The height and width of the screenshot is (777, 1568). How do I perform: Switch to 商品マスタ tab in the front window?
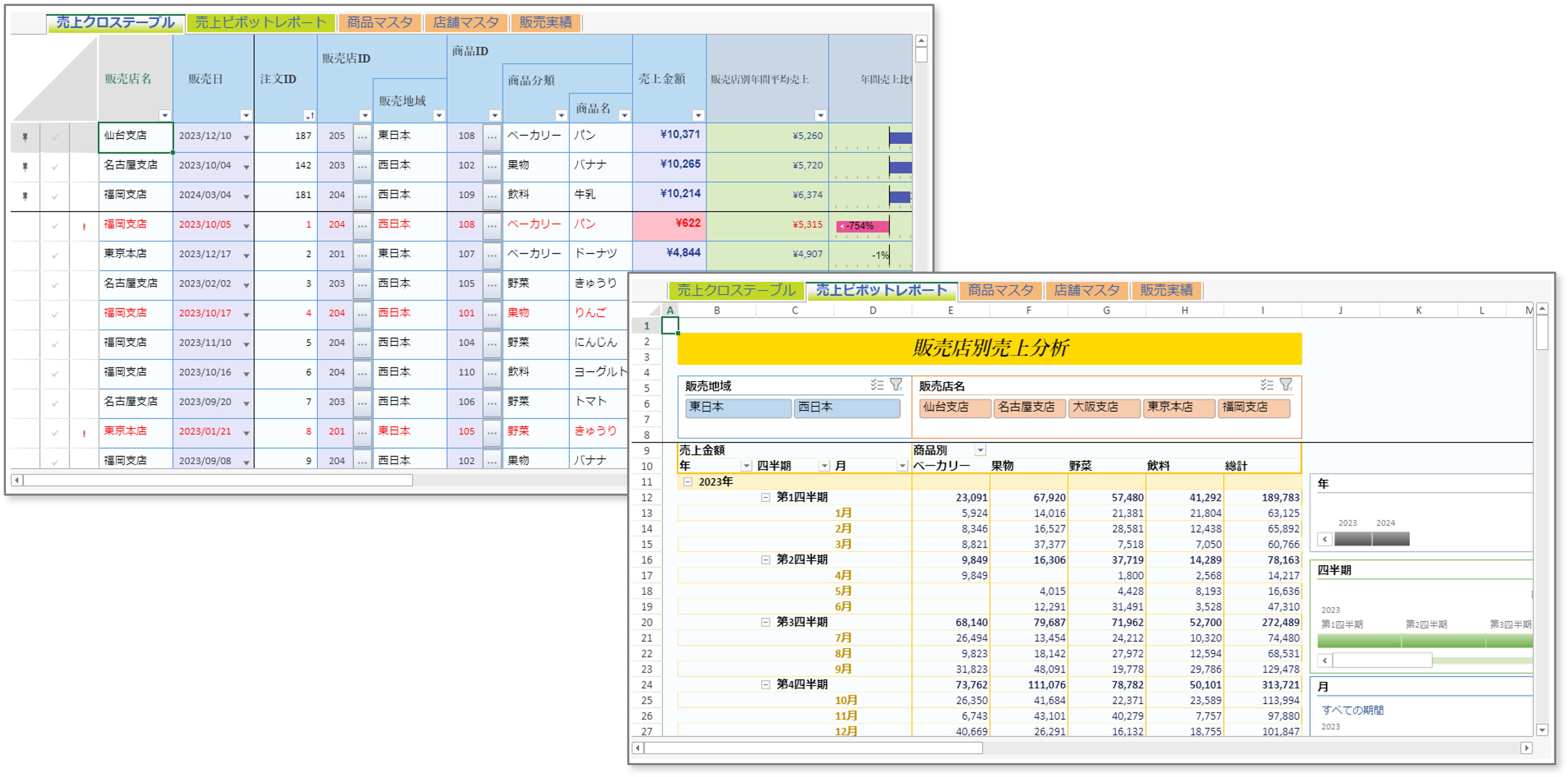pyautogui.click(x=1001, y=290)
